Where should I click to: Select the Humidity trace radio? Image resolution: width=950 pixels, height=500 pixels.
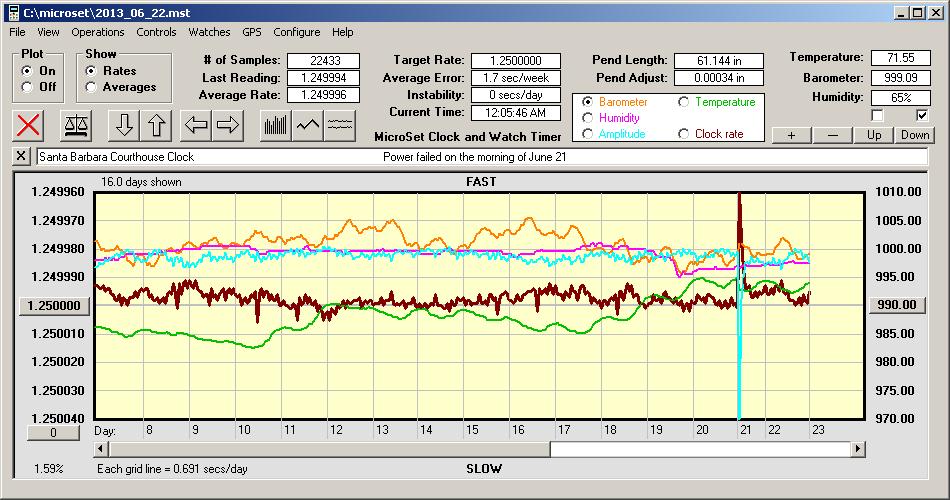pos(587,118)
